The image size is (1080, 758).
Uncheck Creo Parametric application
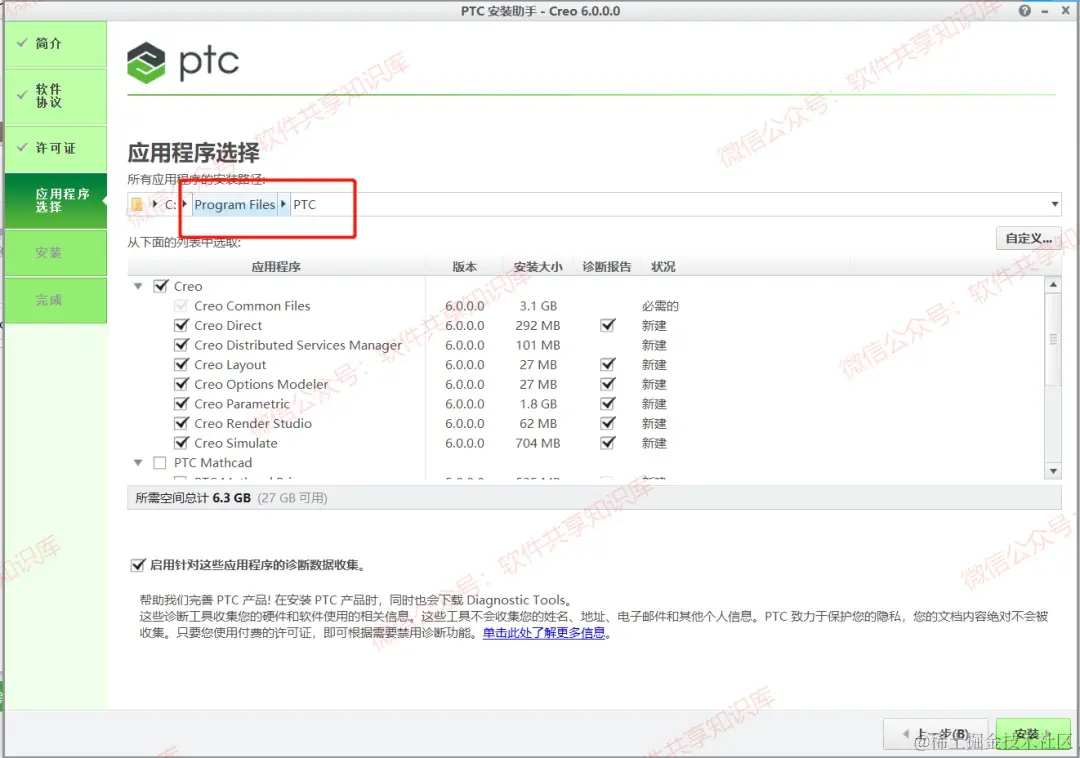click(181, 403)
